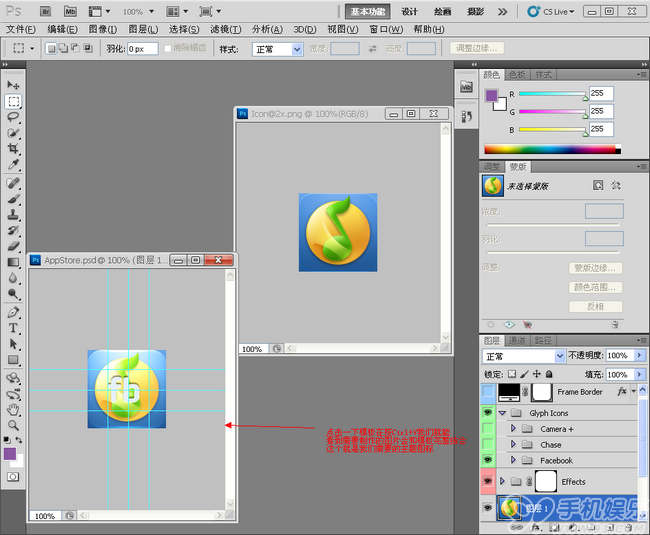Toggle visibility of bottom layer 图层 1

[x=488, y=507]
